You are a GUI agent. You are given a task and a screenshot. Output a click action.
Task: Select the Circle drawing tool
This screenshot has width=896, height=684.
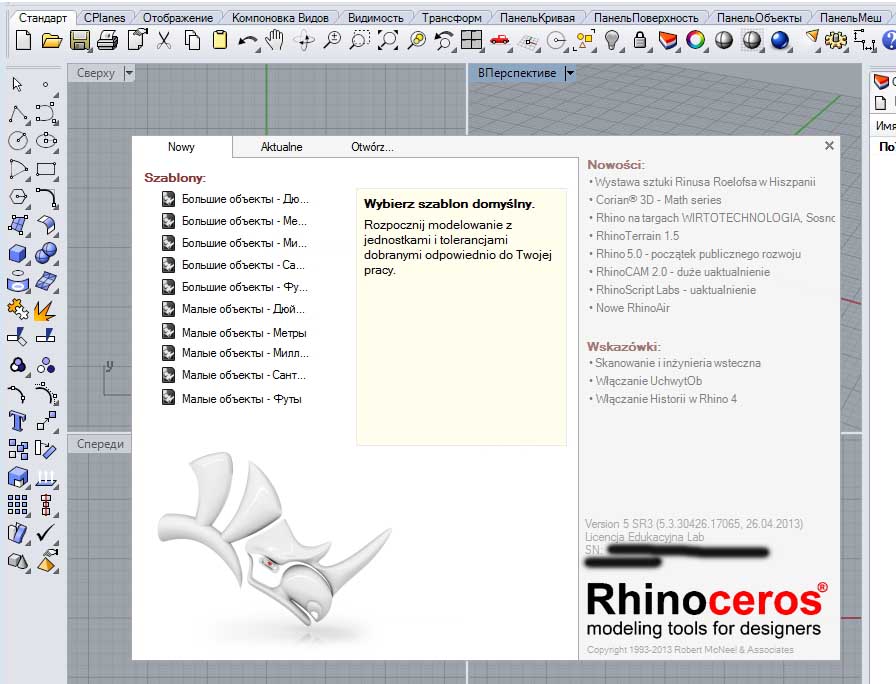click(17, 141)
